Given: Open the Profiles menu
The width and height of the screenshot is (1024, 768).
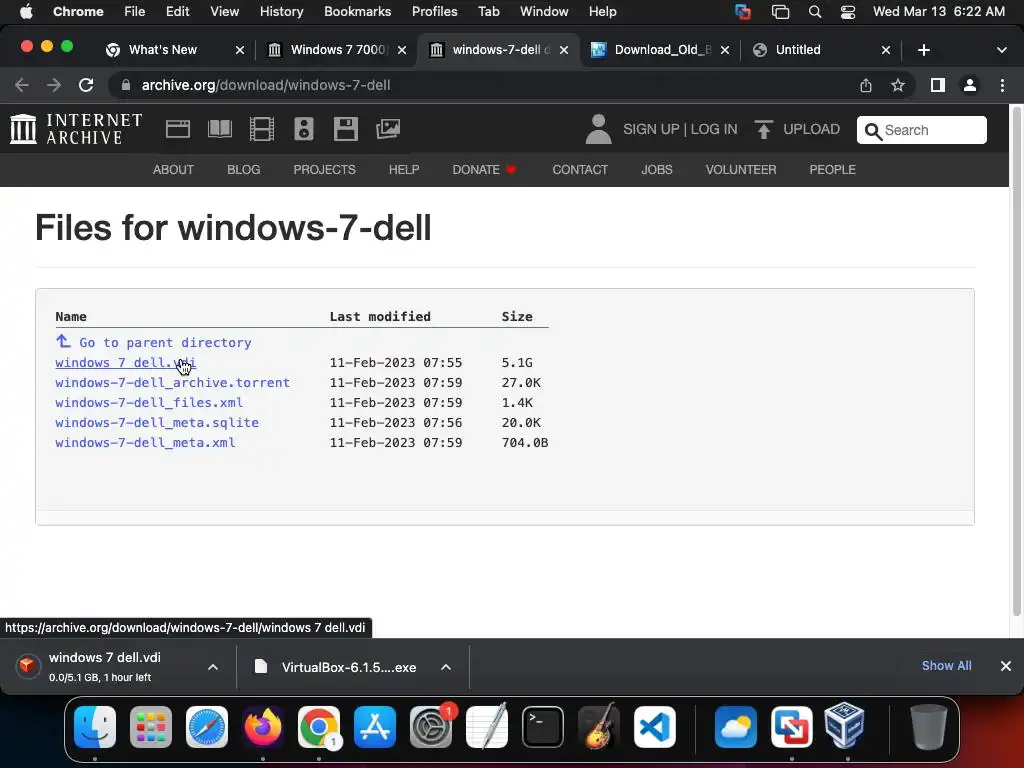Looking at the screenshot, I should point(434,12).
